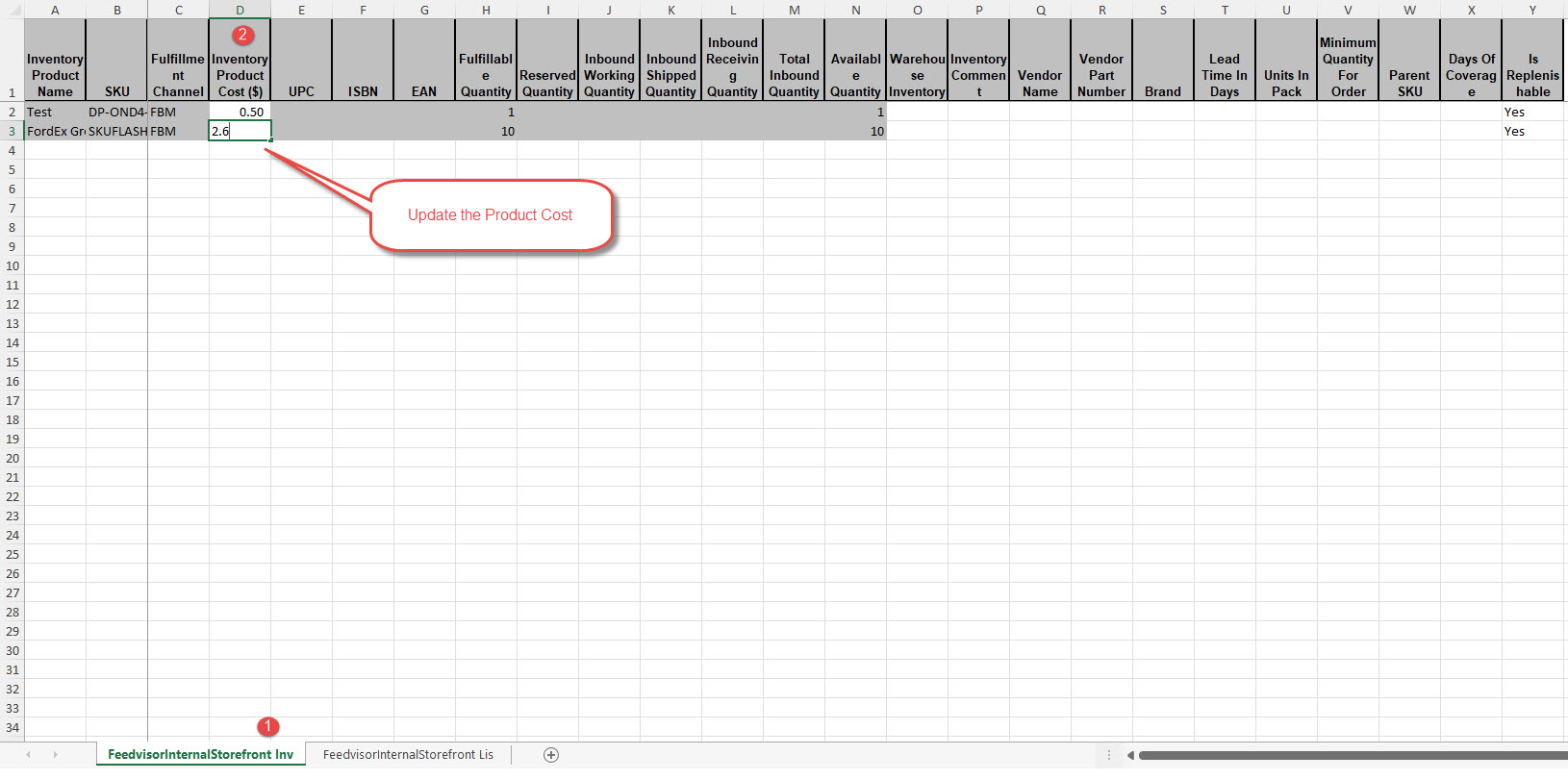
Task: Add a new sheet with plus icon
Action: pyautogui.click(x=551, y=755)
